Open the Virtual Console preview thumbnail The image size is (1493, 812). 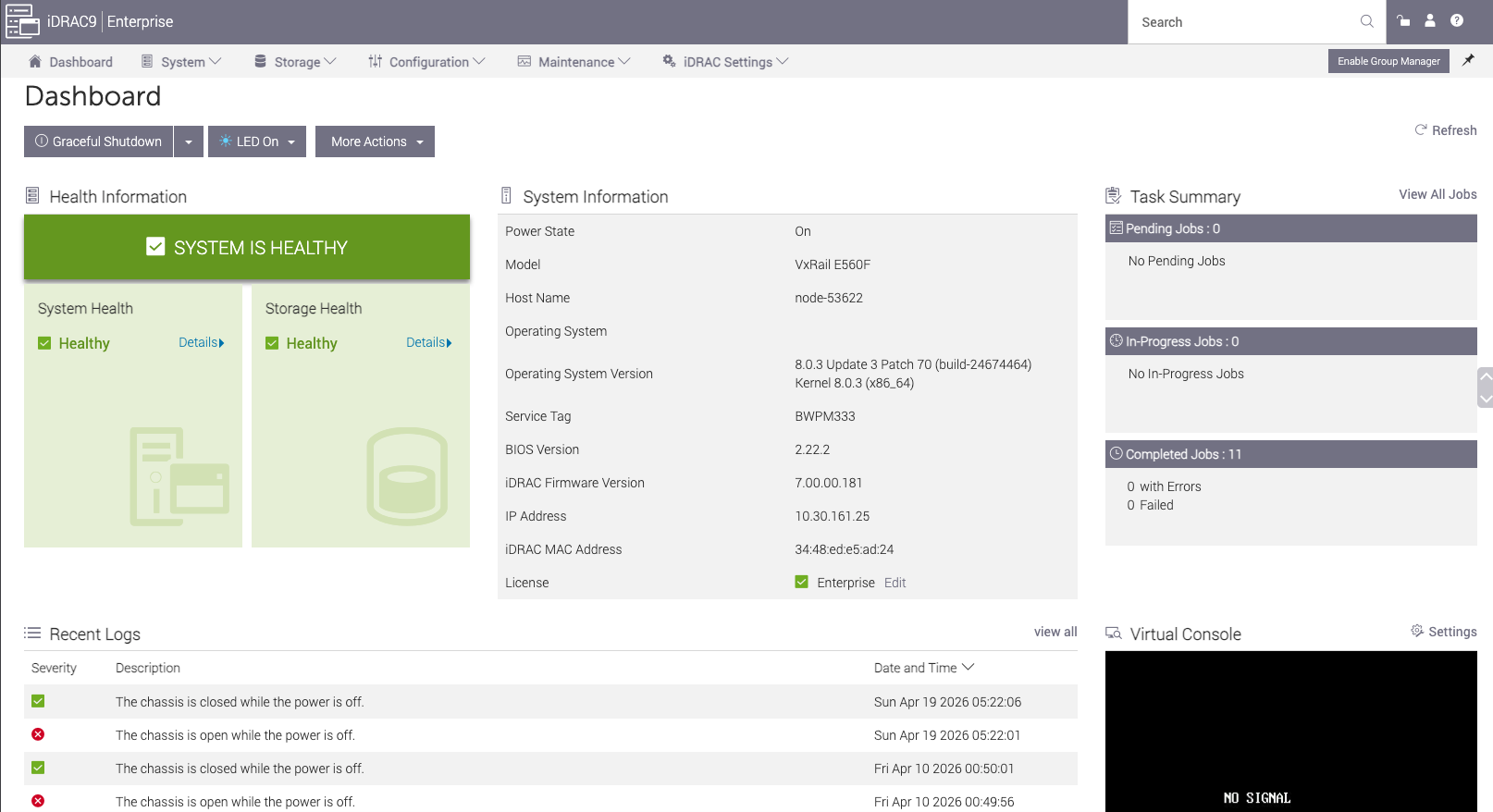click(x=1291, y=732)
